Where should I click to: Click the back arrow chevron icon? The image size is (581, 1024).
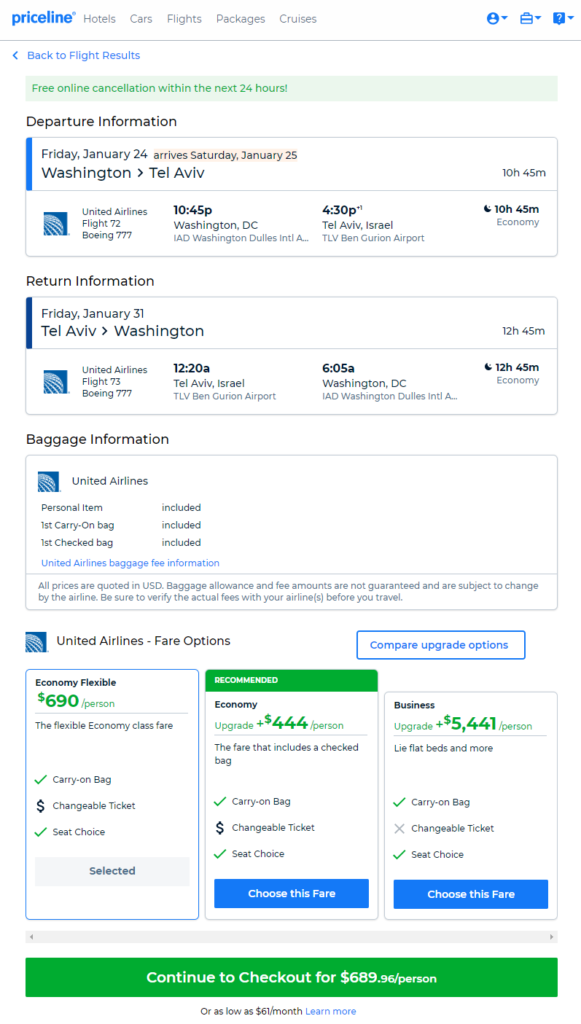pyautogui.click(x=16, y=56)
